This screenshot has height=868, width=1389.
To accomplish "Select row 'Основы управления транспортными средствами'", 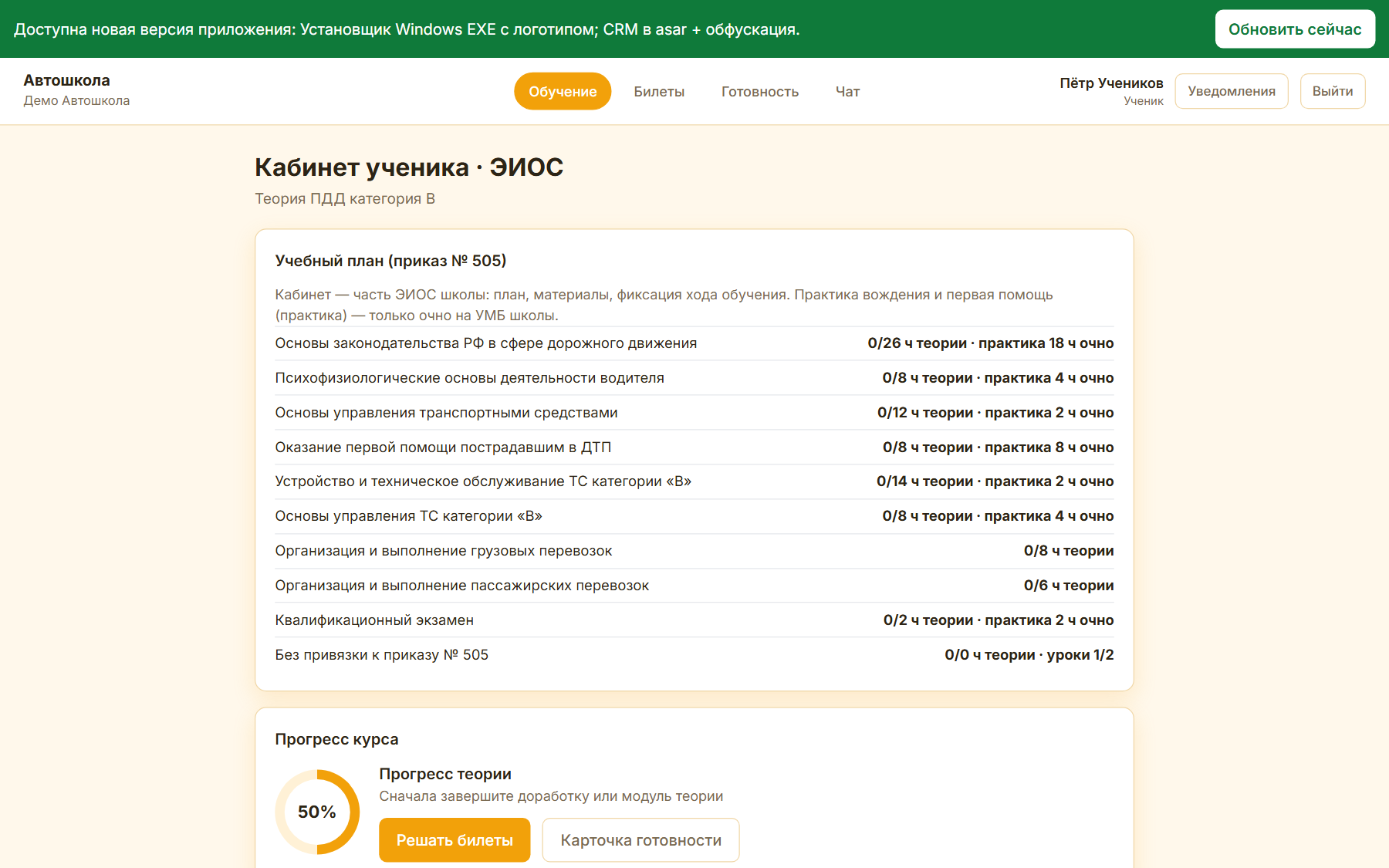I will point(694,413).
